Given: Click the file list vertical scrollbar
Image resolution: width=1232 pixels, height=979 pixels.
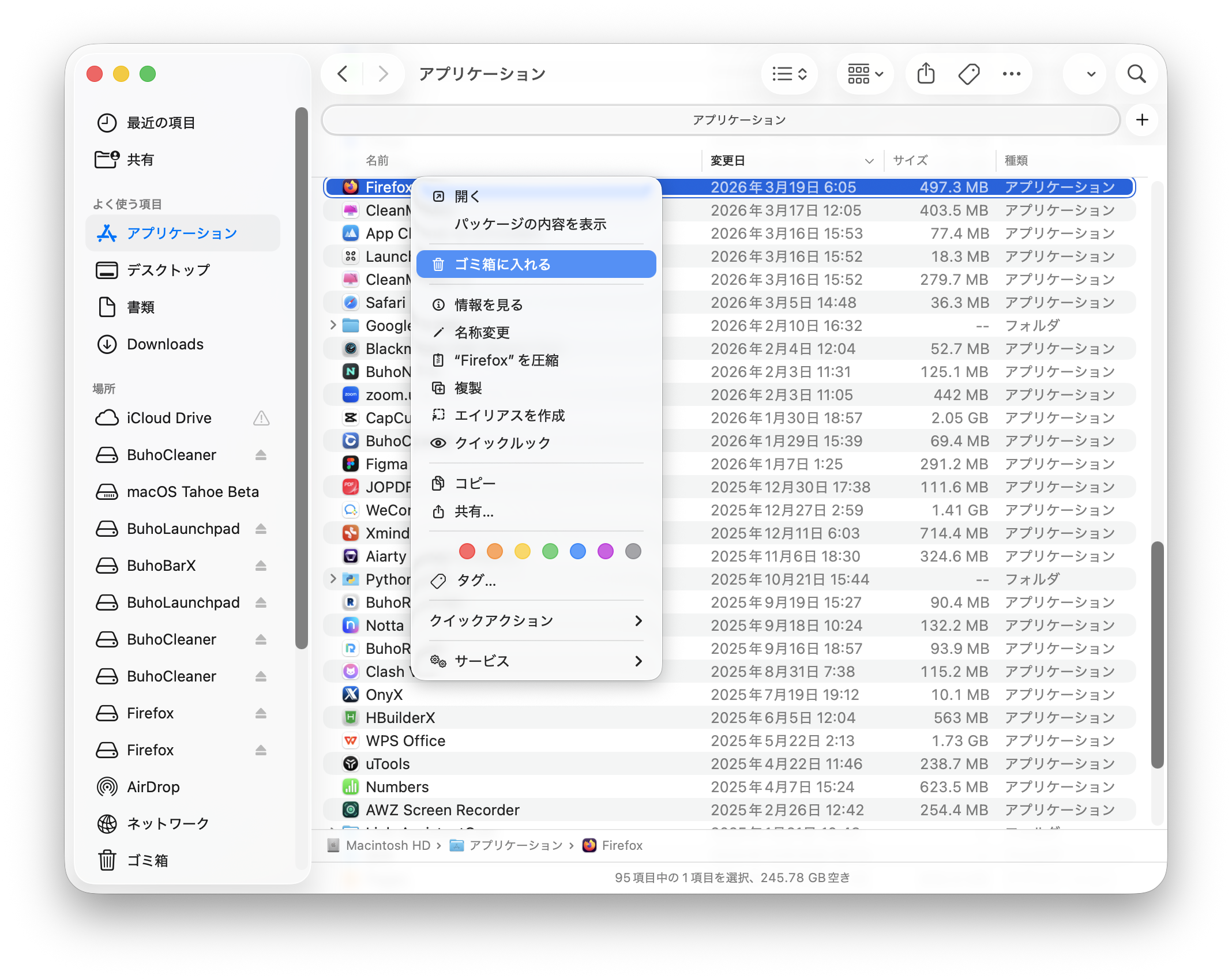Looking at the screenshot, I should tap(1156, 655).
